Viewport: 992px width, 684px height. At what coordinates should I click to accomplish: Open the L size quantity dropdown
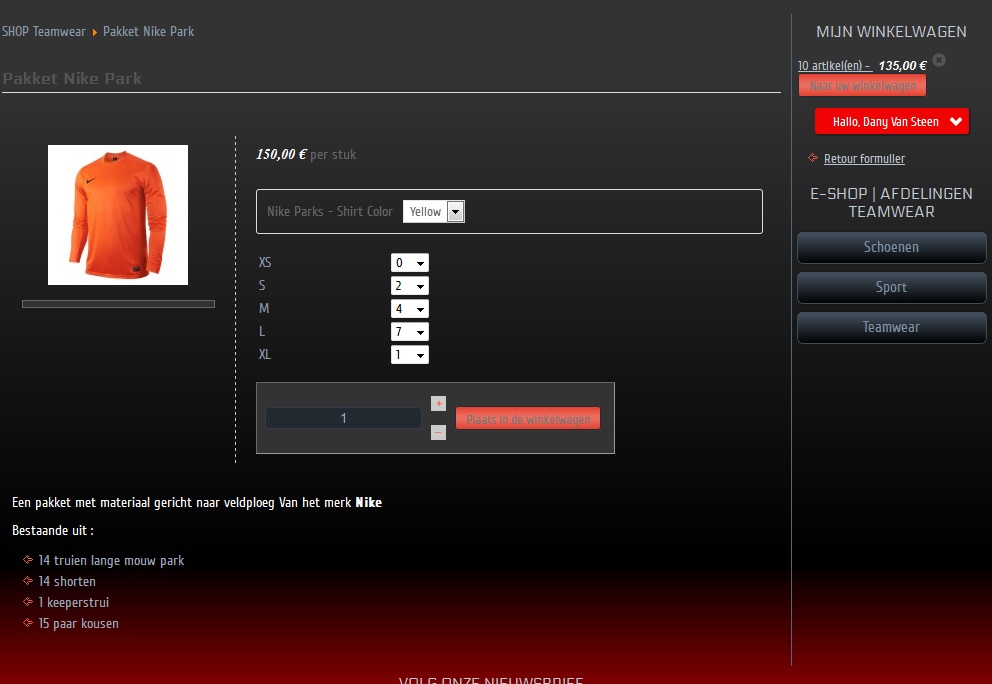pos(410,332)
